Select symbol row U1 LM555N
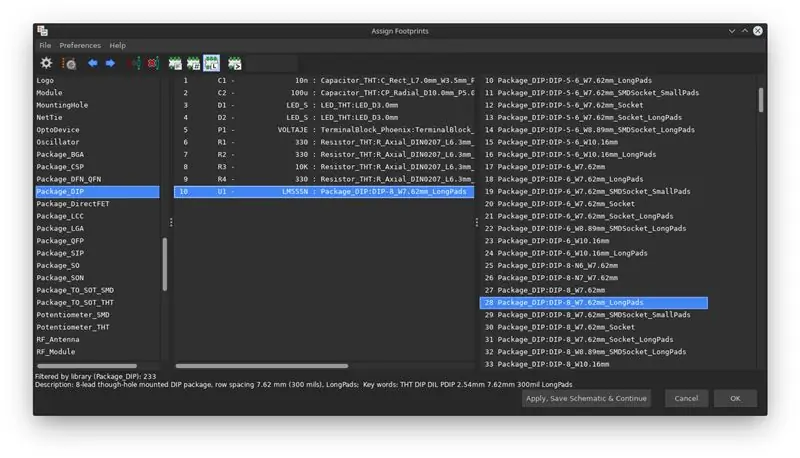The height and width of the screenshot is (458, 800). pos(324,191)
